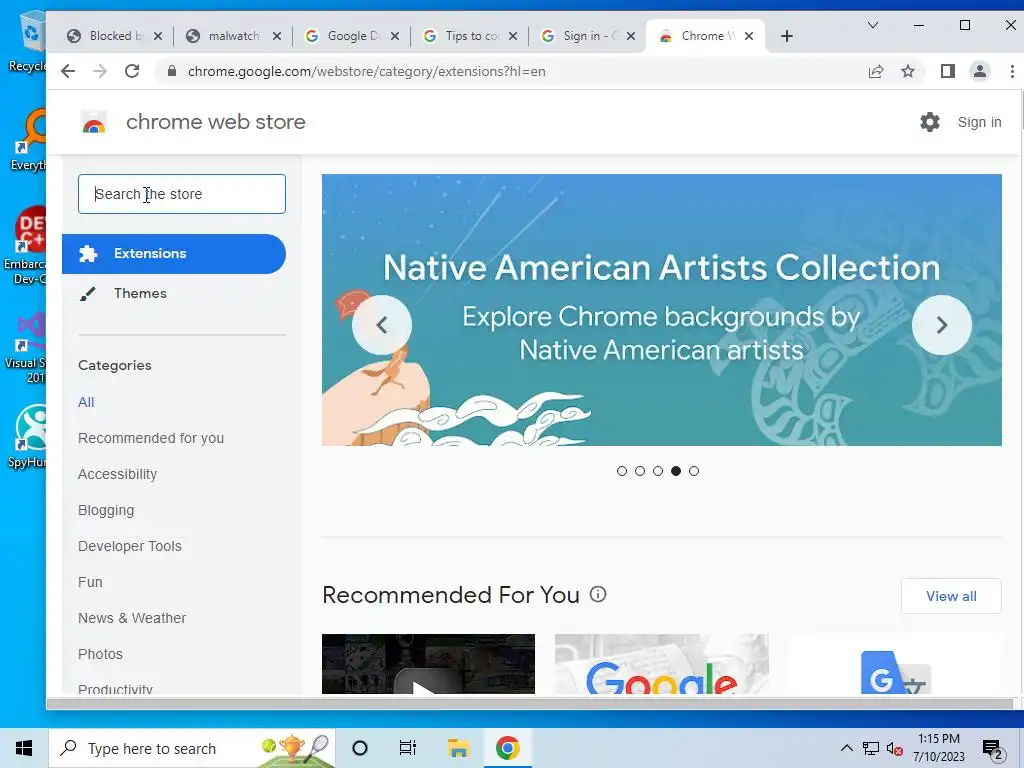Choose the All category
The image size is (1024, 768).
click(x=86, y=402)
